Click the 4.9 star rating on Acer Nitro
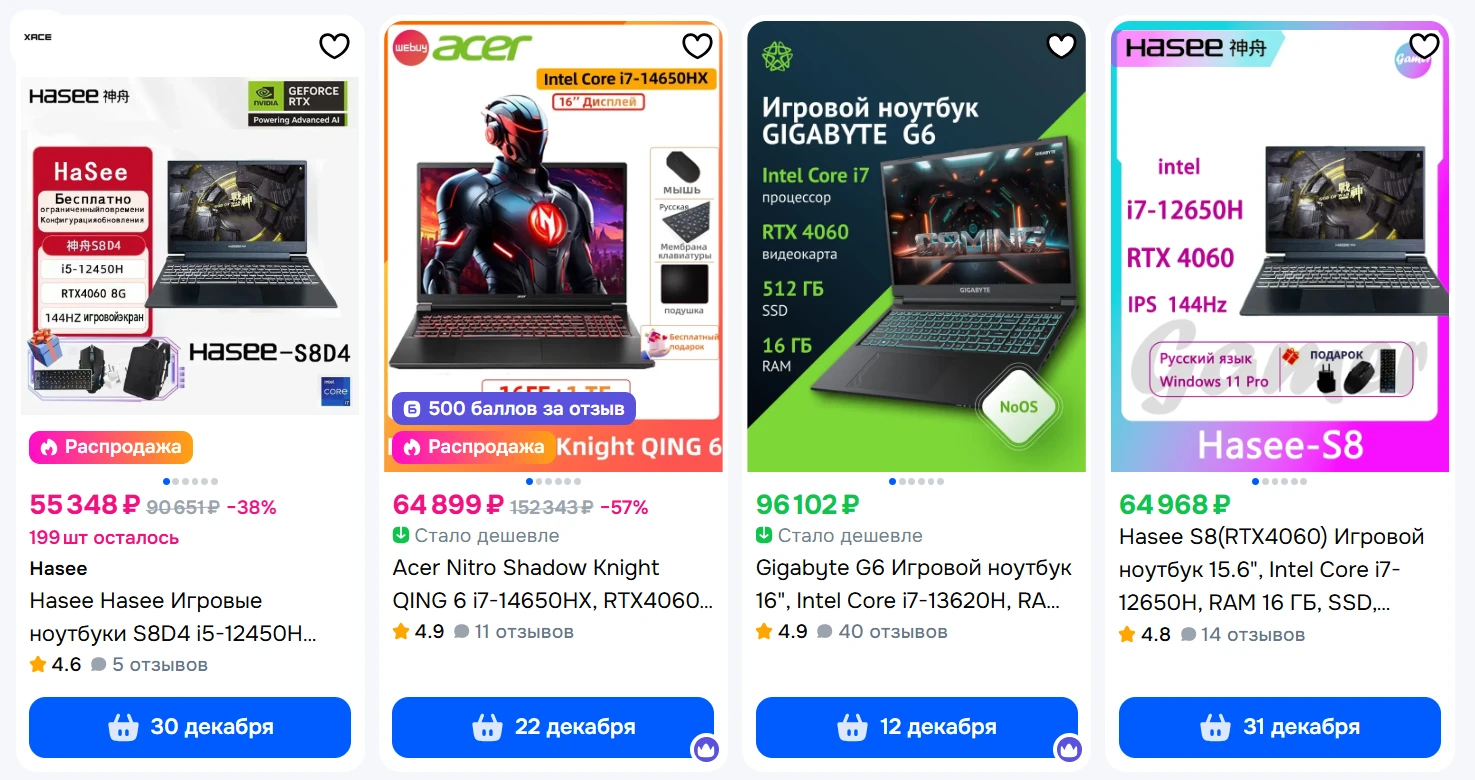Viewport: 1475px width, 780px height. click(x=418, y=631)
